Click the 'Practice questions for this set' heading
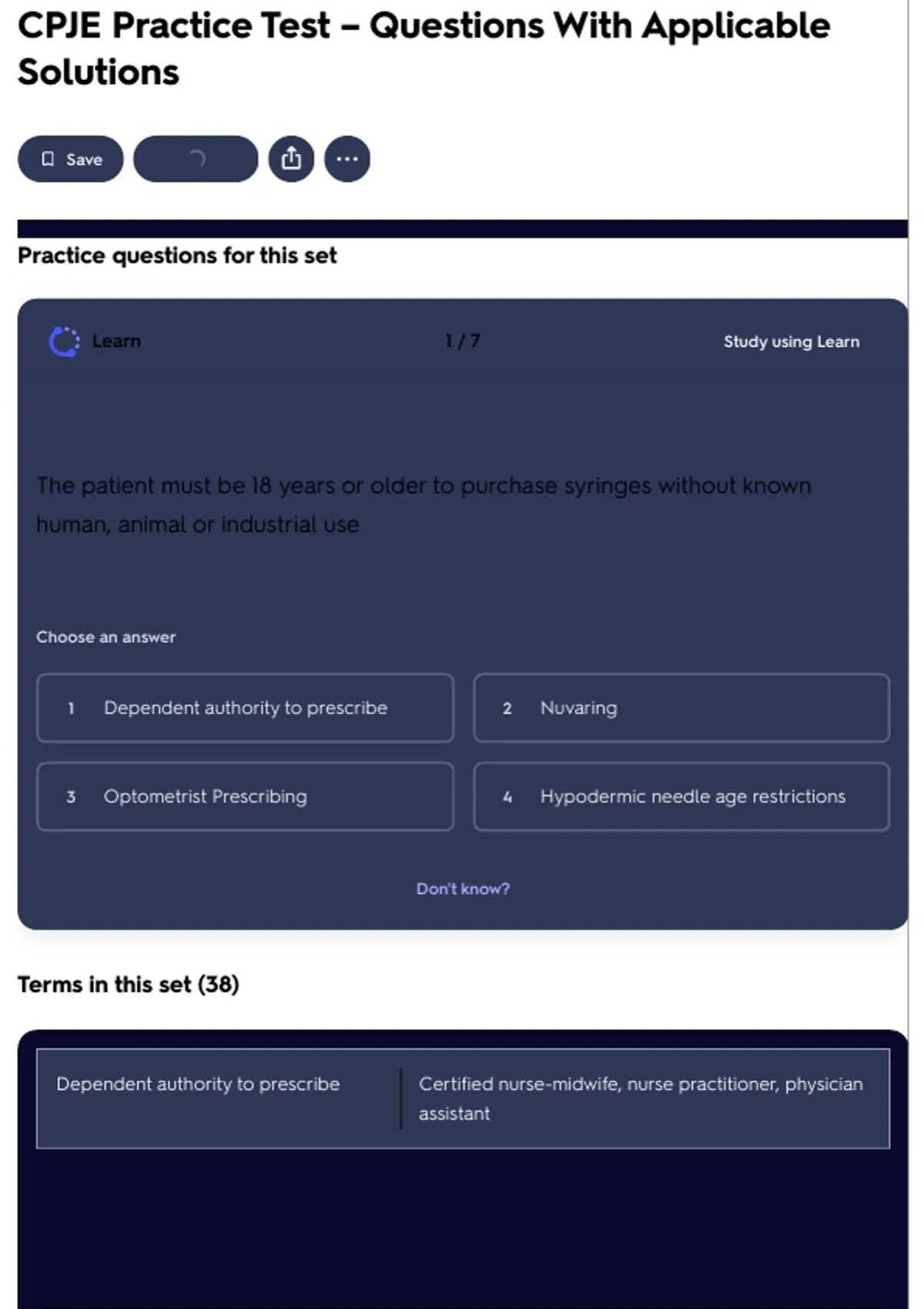This screenshot has height=1309, width=924. [177, 256]
